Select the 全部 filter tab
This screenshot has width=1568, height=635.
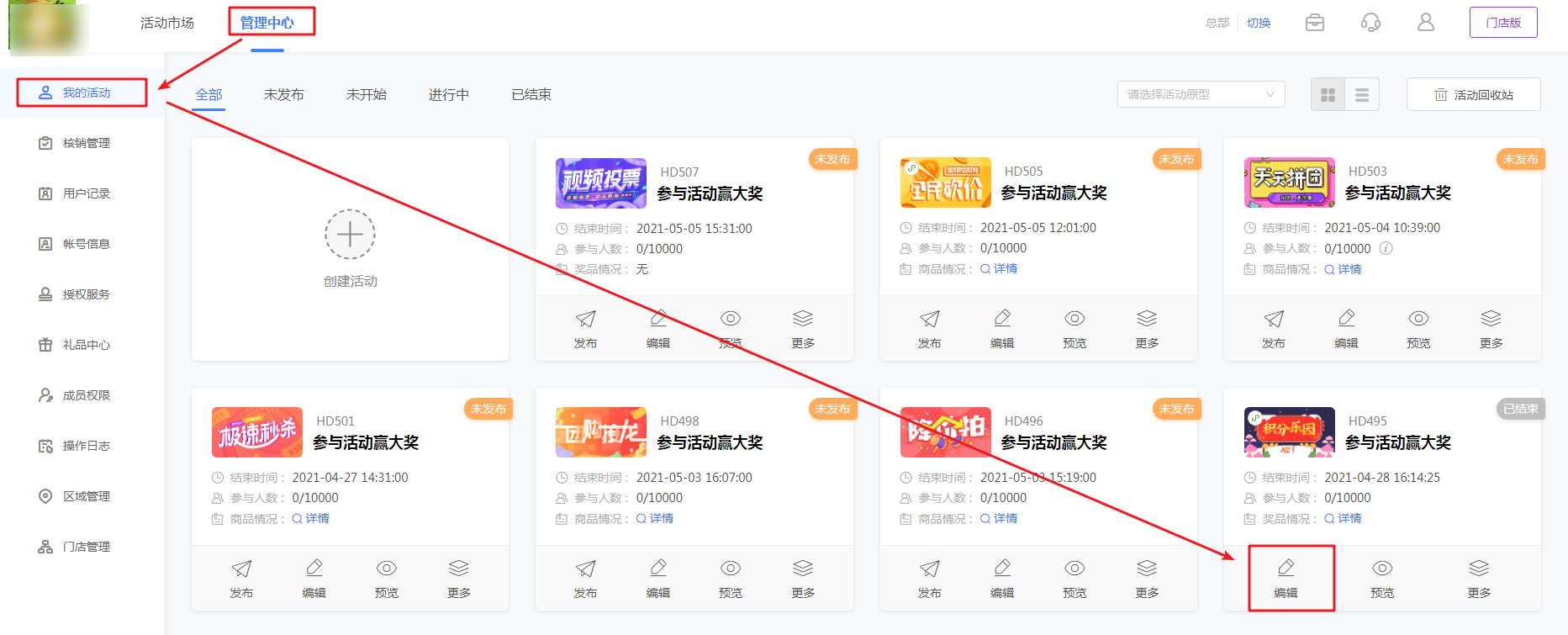209,95
